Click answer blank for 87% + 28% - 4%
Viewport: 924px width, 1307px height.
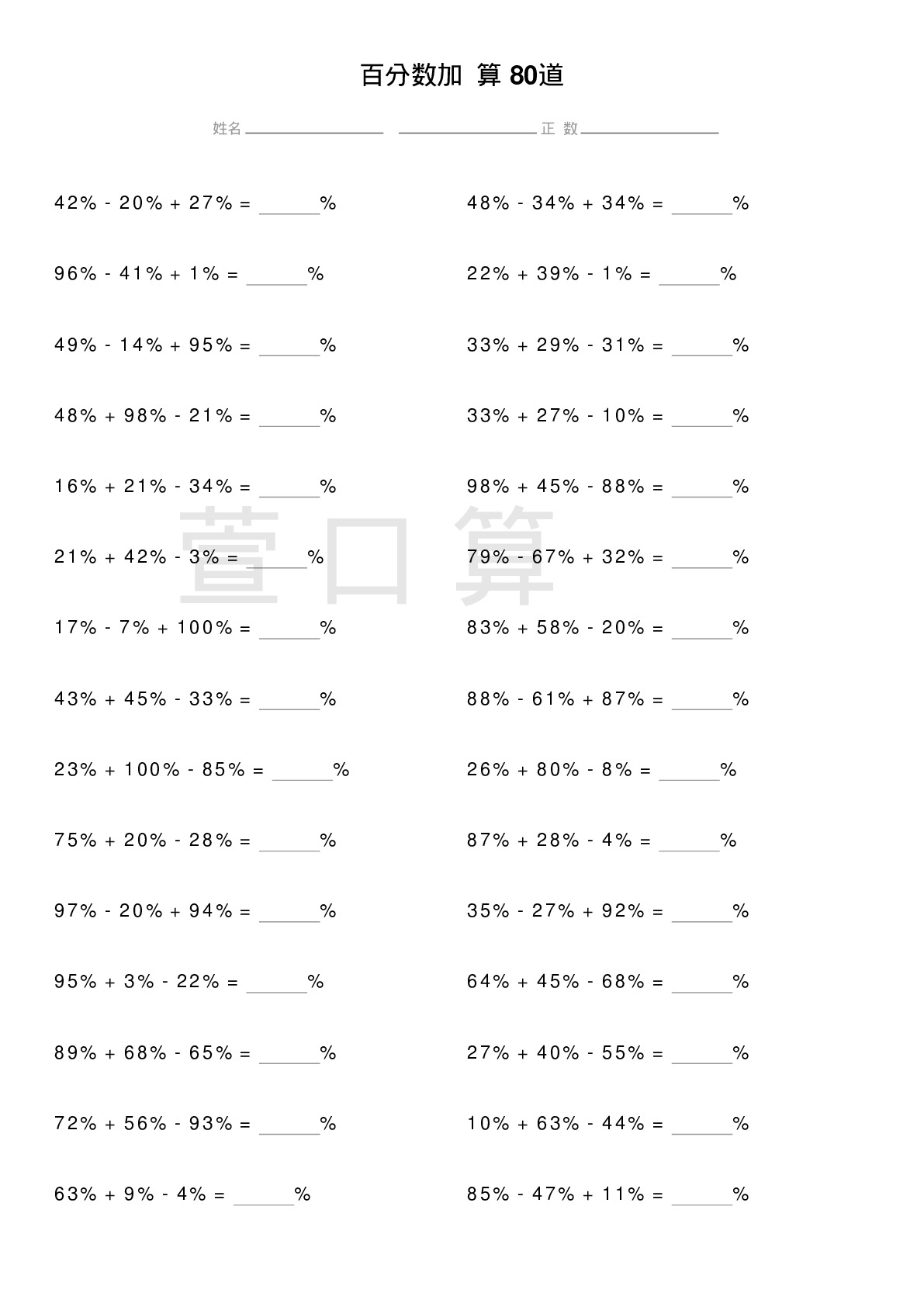690,841
